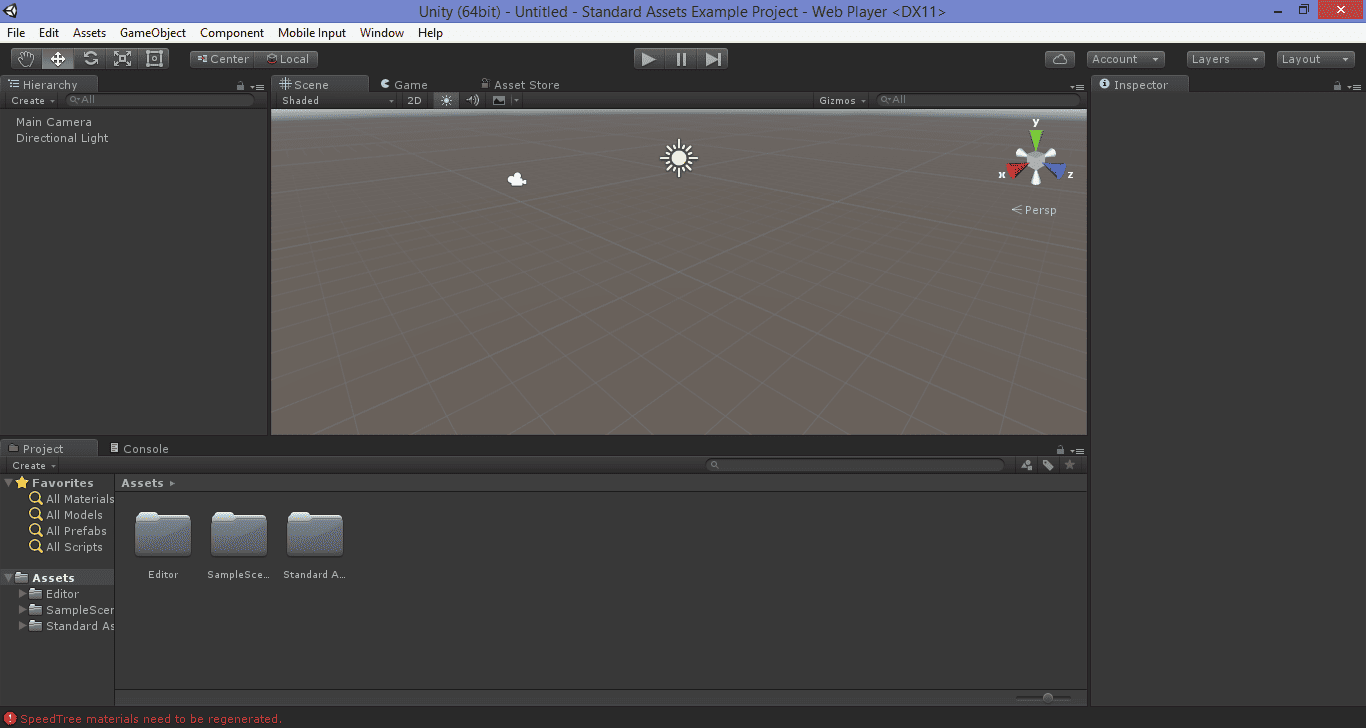Screen dimensions: 1366x728
Task: Open the Shaded draw mode dropdown
Action: click(338, 100)
